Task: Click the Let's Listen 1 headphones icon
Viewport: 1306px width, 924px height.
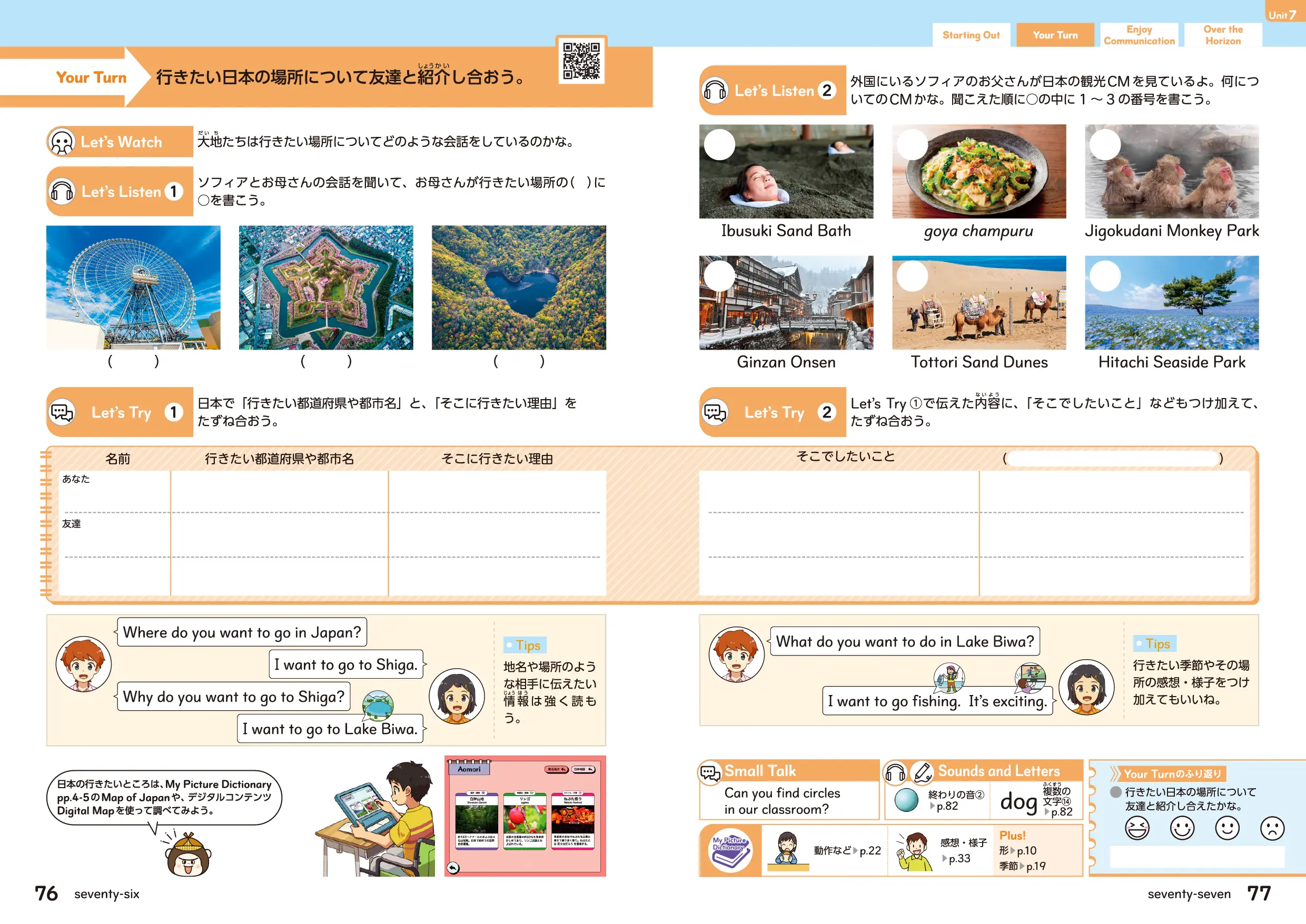Action: point(62,191)
